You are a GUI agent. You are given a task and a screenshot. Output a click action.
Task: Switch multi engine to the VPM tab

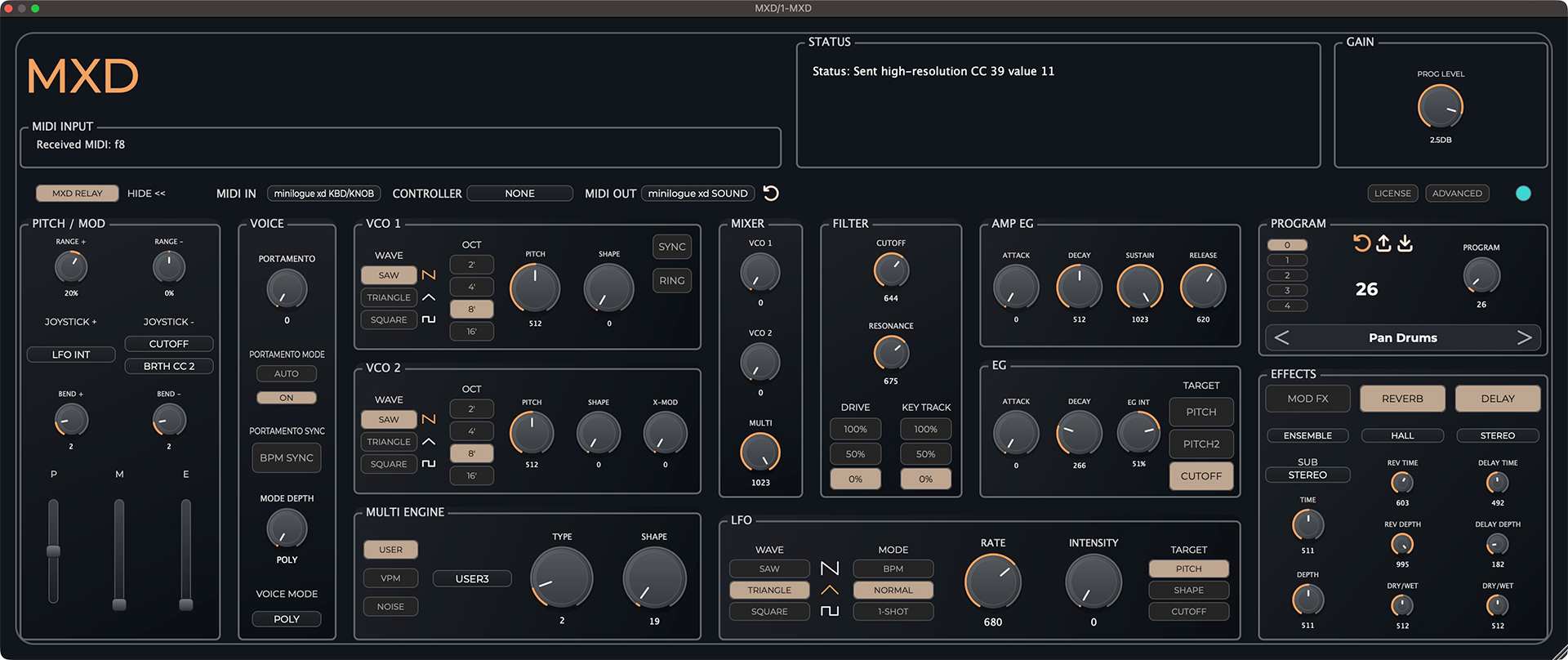click(x=390, y=578)
